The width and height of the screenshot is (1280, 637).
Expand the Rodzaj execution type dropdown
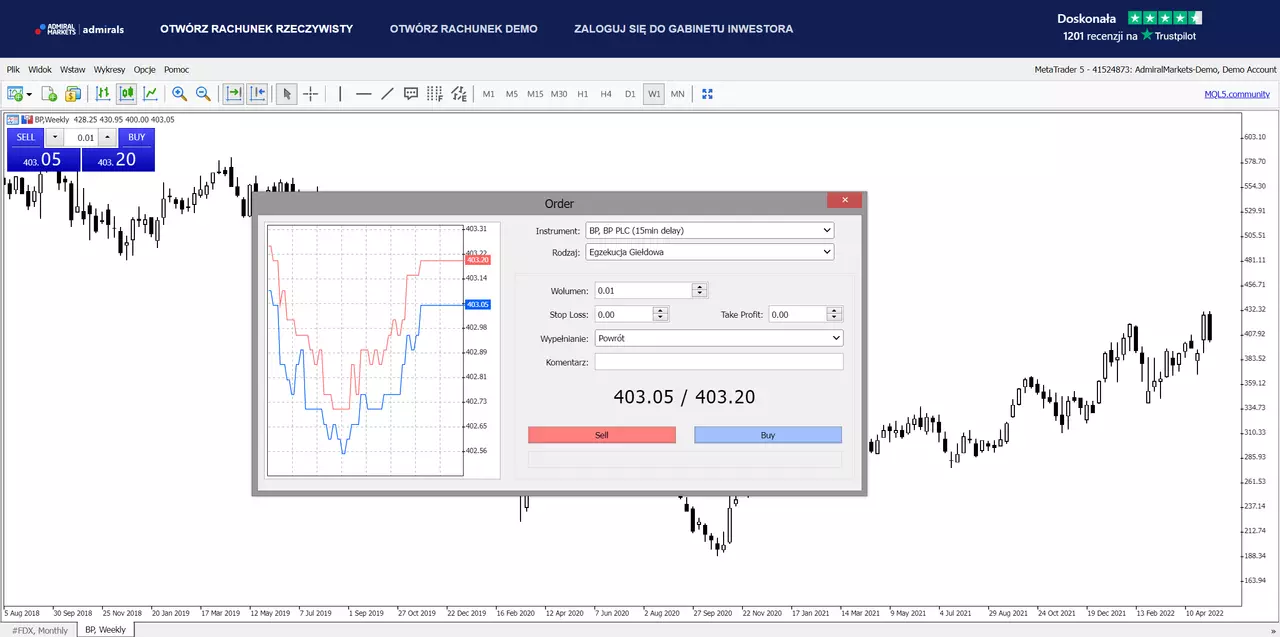[x=709, y=252]
